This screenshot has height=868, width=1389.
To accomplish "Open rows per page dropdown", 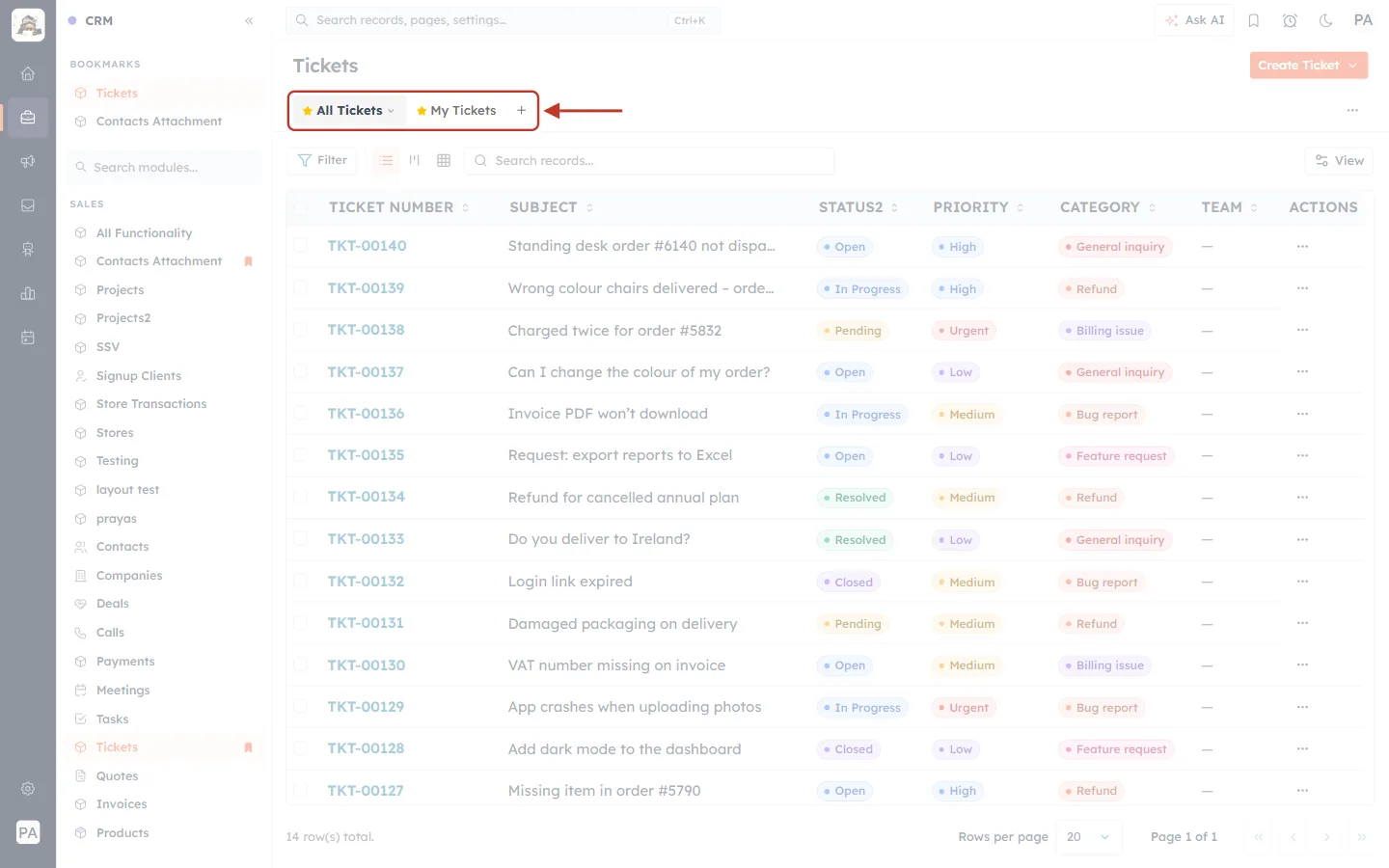I will point(1088,836).
